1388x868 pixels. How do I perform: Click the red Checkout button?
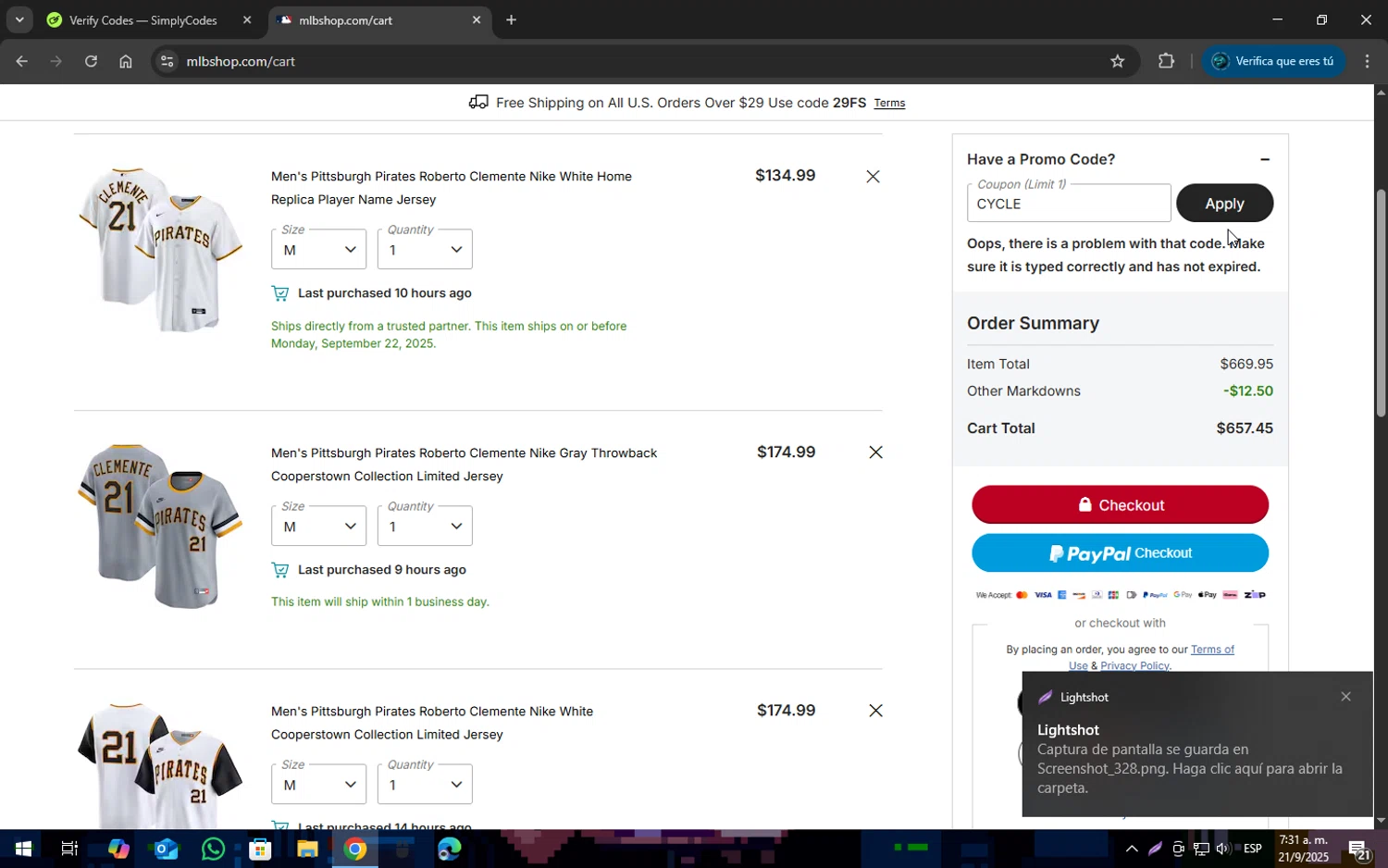point(1120,505)
